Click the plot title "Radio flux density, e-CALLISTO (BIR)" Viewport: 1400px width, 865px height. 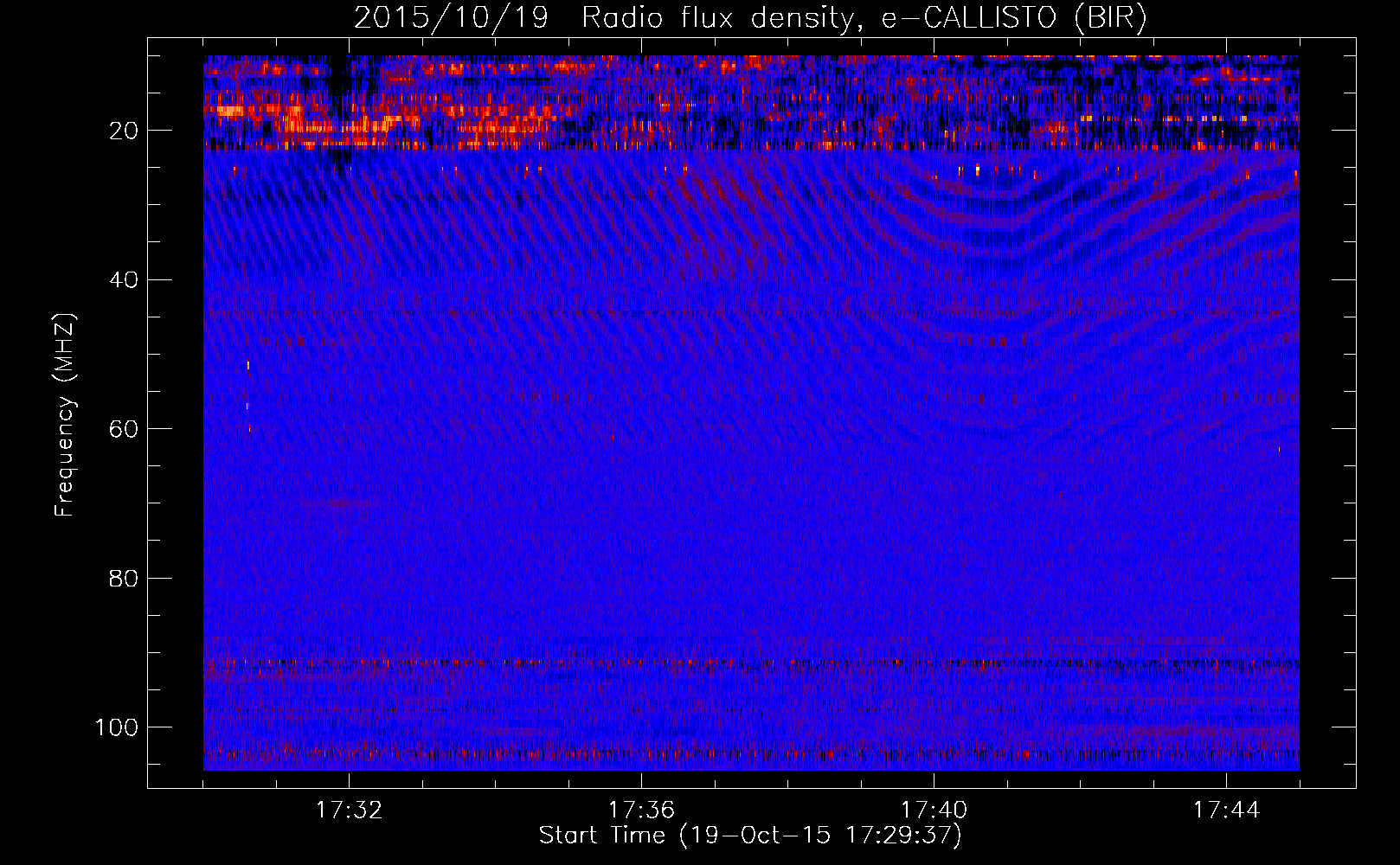click(864, 17)
